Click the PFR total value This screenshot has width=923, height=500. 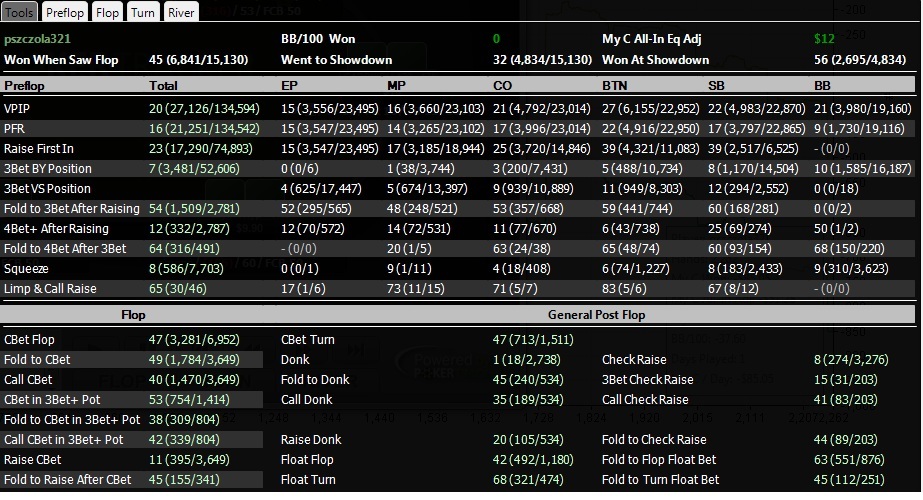pos(204,128)
